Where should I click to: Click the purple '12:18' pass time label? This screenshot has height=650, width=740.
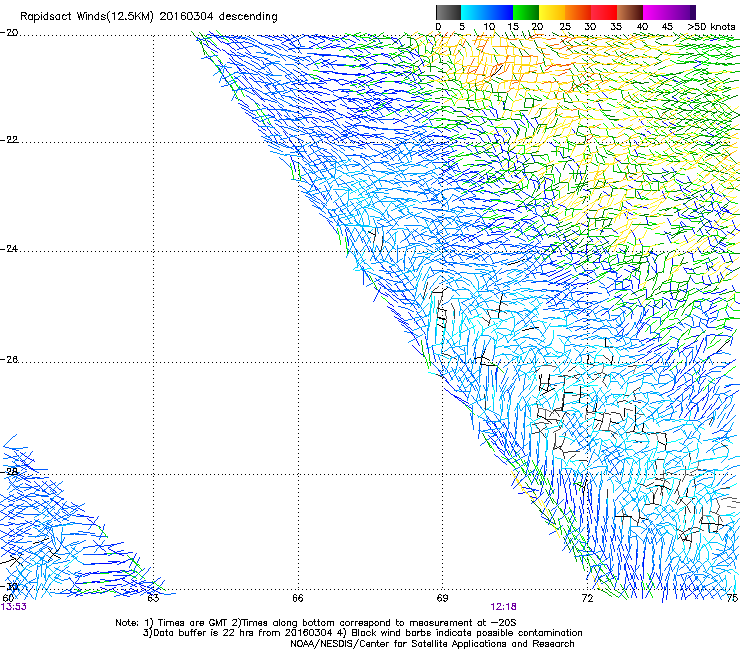503,607
